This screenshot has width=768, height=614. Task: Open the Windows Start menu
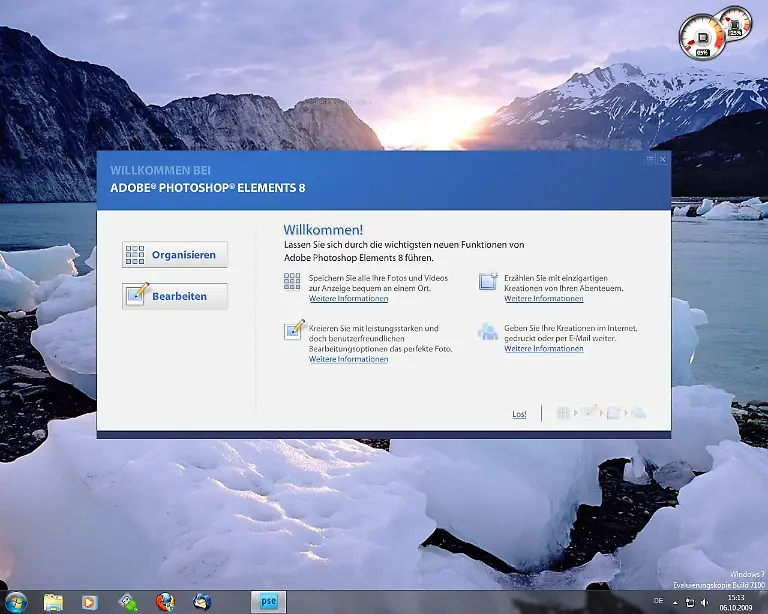(17, 601)
